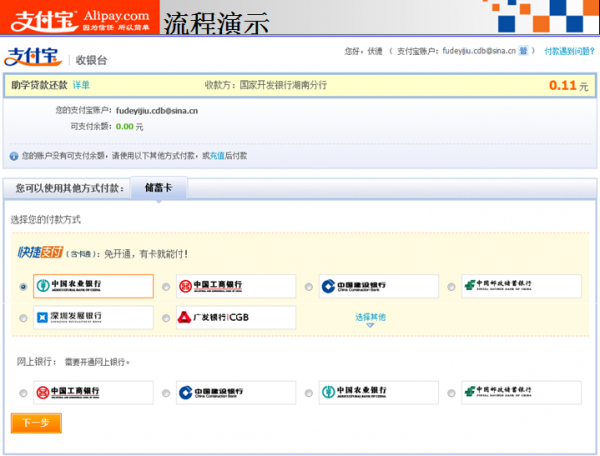Click the ICBC logo in quick pay section
600x456 pixels.
tap(236, 287)
